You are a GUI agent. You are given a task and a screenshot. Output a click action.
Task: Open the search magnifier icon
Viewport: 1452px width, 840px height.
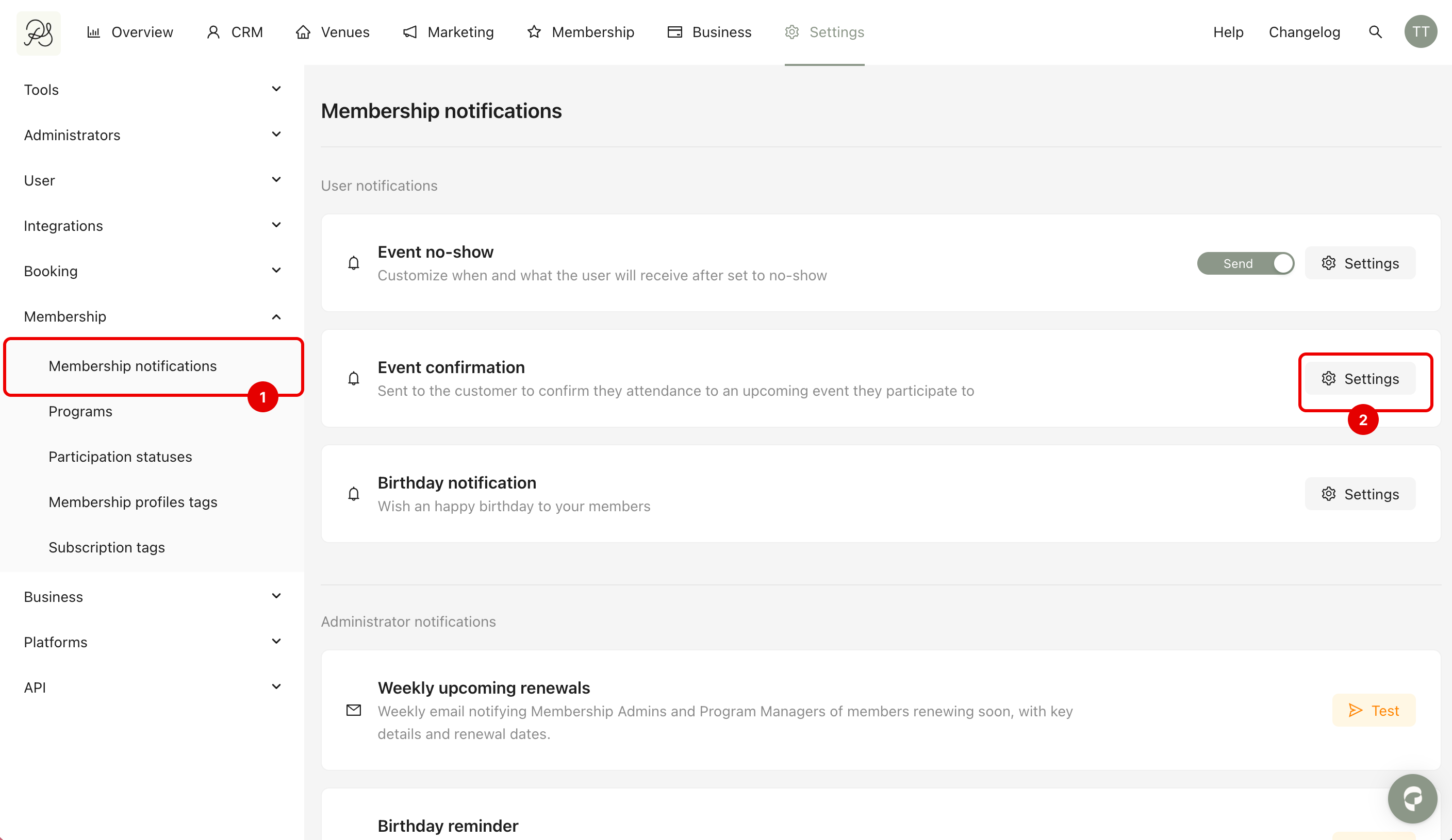(x=1375, y=32)
